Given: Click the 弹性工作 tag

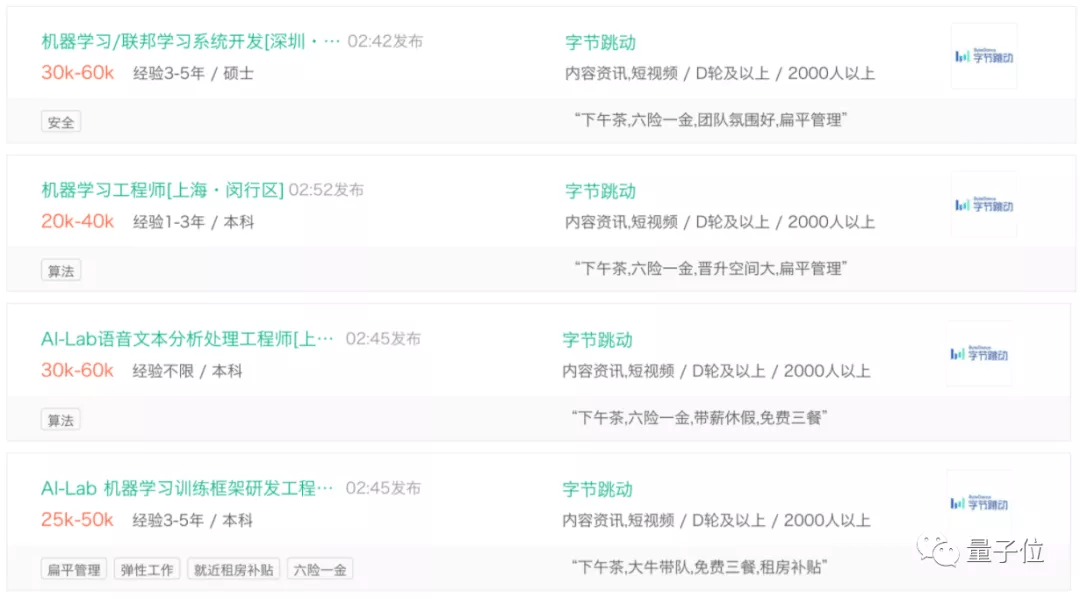Looking at the screenshot, I should tap(147, 569).
